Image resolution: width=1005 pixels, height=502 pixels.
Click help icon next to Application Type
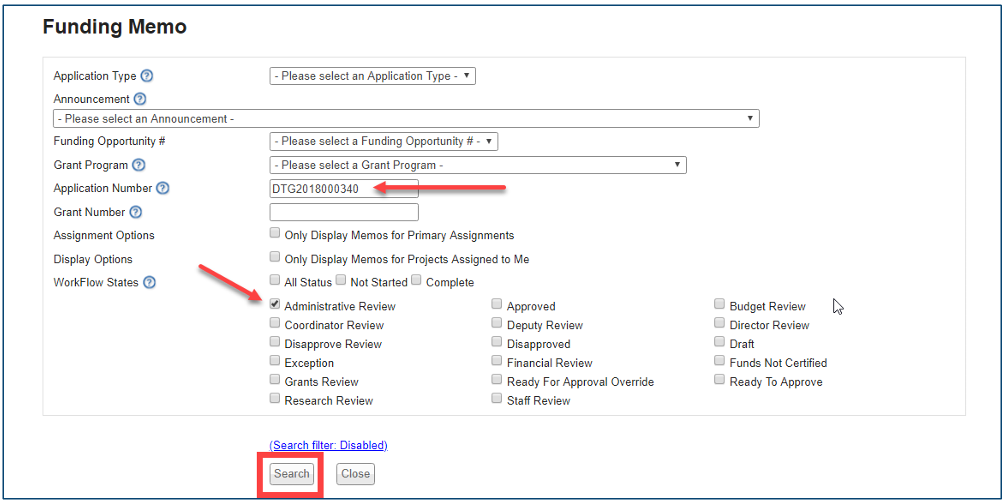147,76
